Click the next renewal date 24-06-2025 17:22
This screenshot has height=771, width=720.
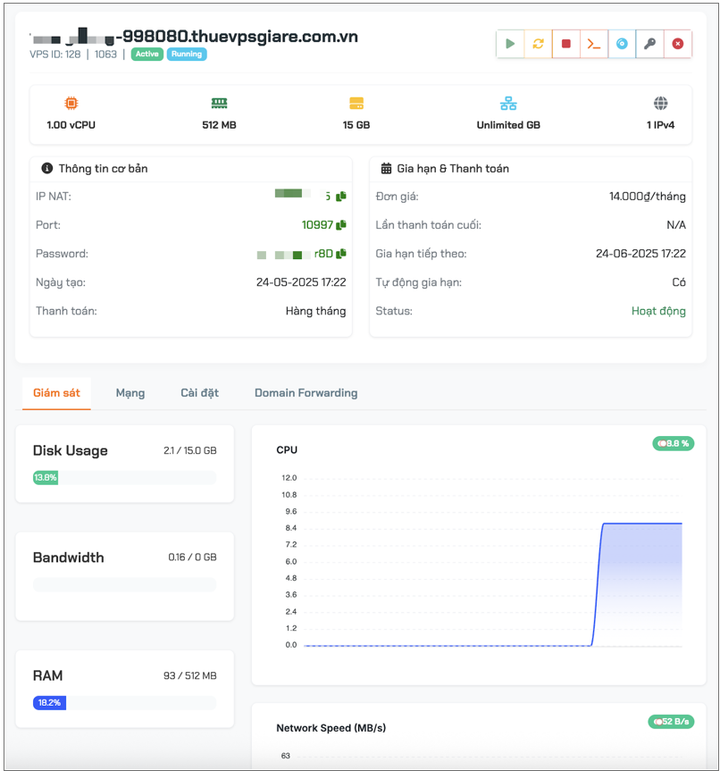pos(641,253)
